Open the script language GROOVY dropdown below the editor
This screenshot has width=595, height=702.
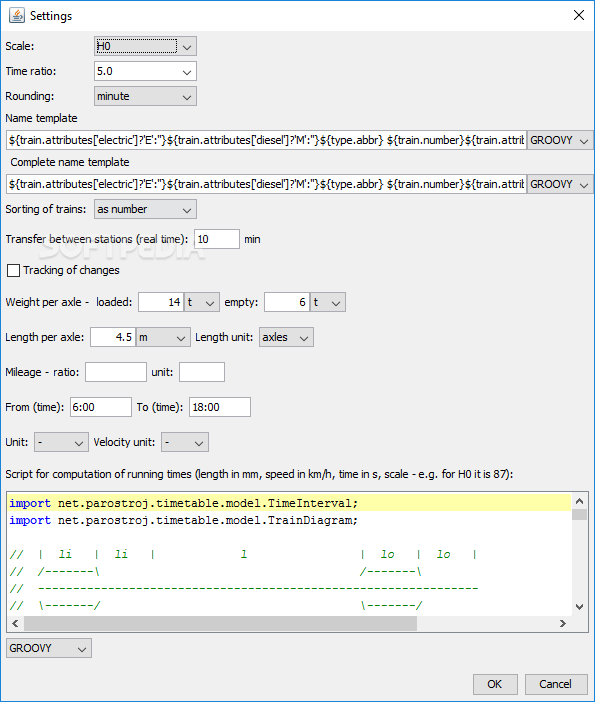pos(49,648)
